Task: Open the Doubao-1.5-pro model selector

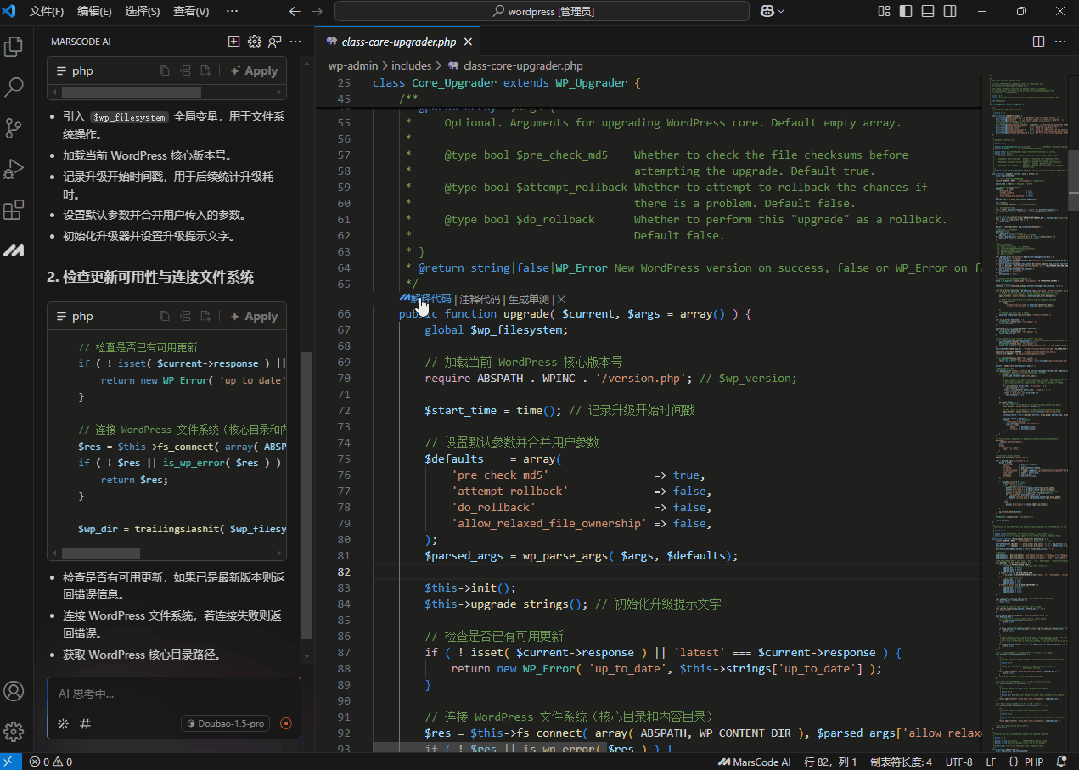Action: [x=226, y=723]
